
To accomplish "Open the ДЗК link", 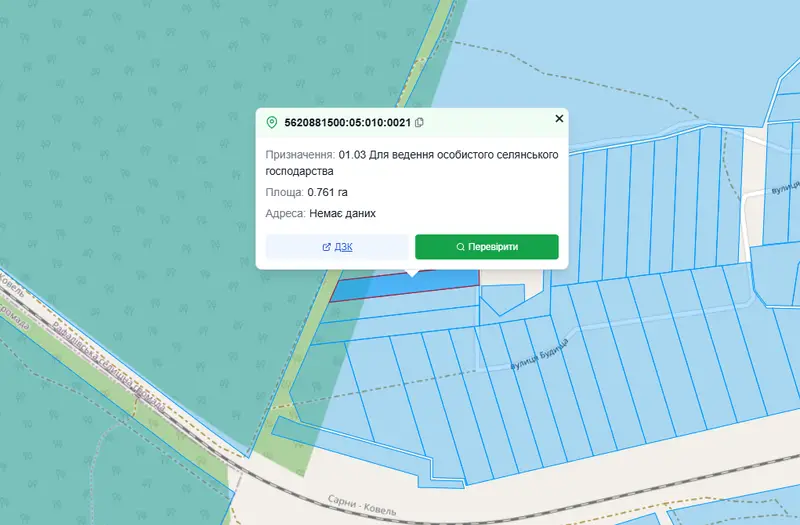I will coord(337,247).
